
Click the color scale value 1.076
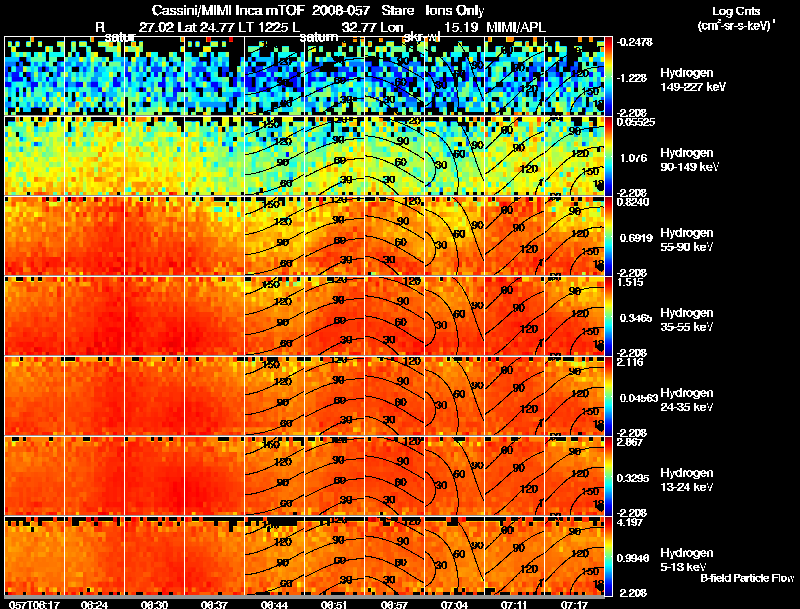pyautogui.click(x=633, y=158)
